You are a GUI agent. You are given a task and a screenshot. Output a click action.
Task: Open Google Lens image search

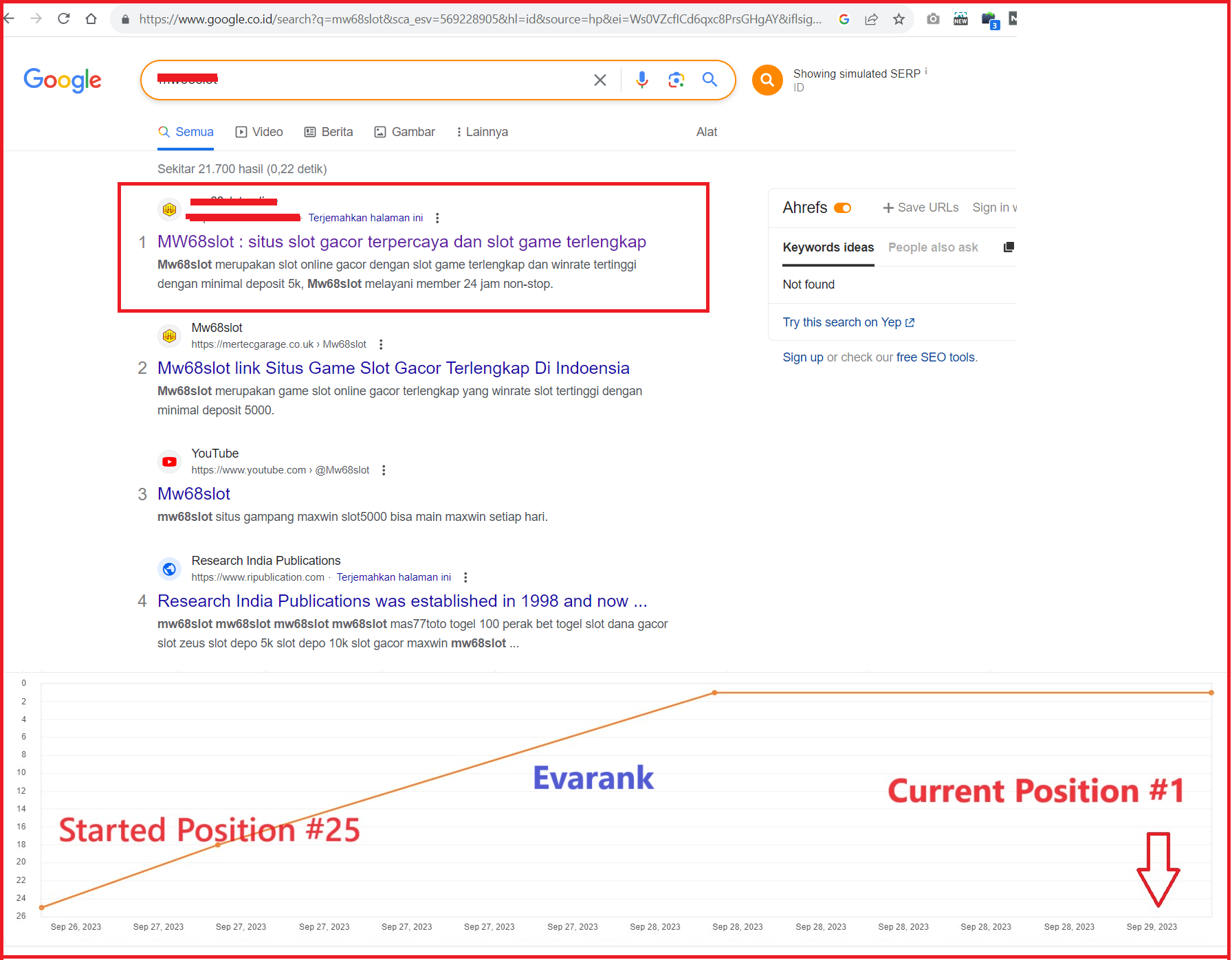click(676, 80)
